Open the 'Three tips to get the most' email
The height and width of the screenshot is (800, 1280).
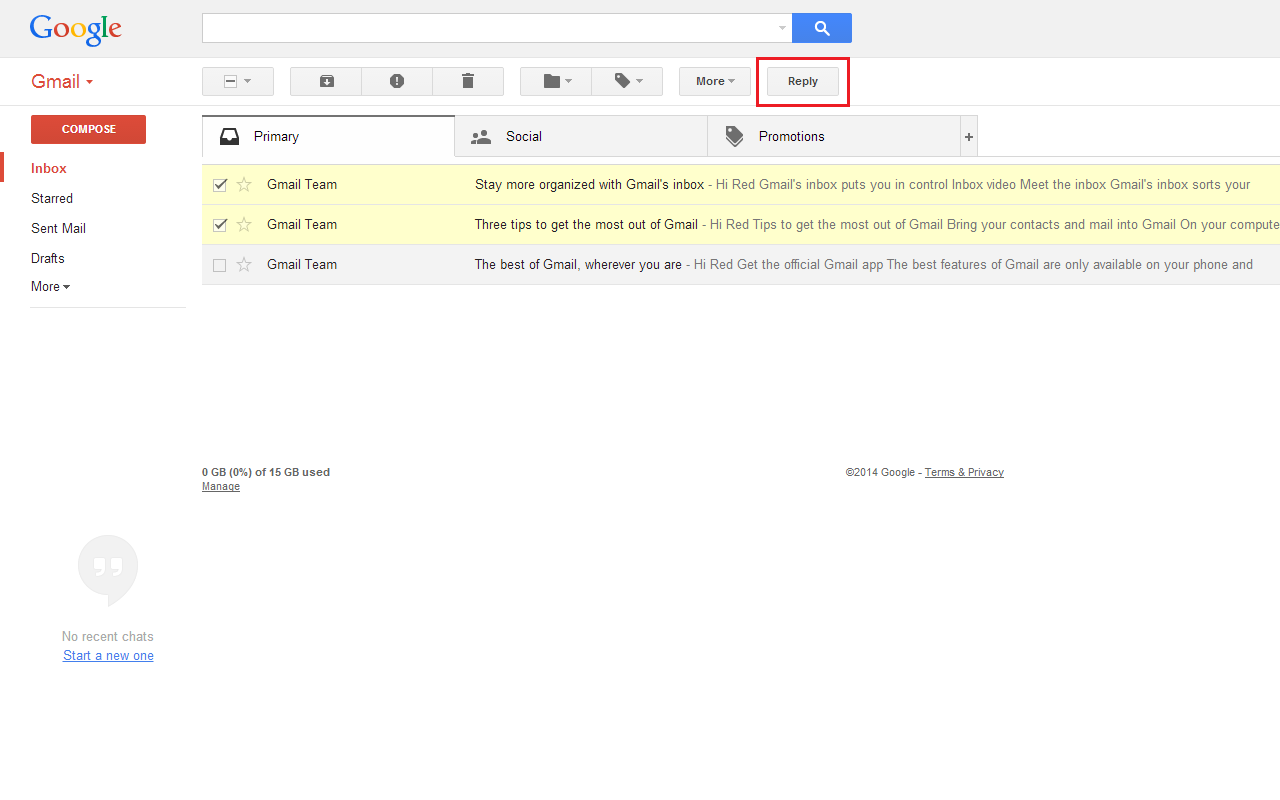click(x=741, y=224)
